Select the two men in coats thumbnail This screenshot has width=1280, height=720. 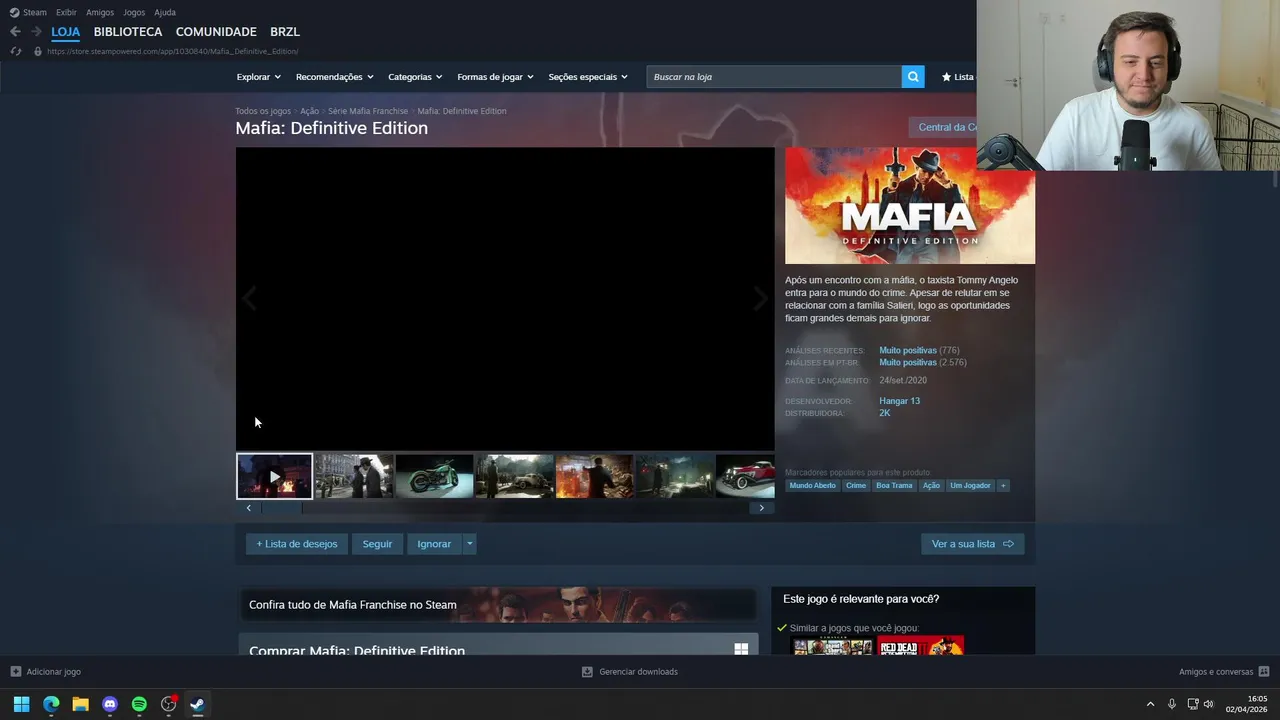tap(354, 476)
